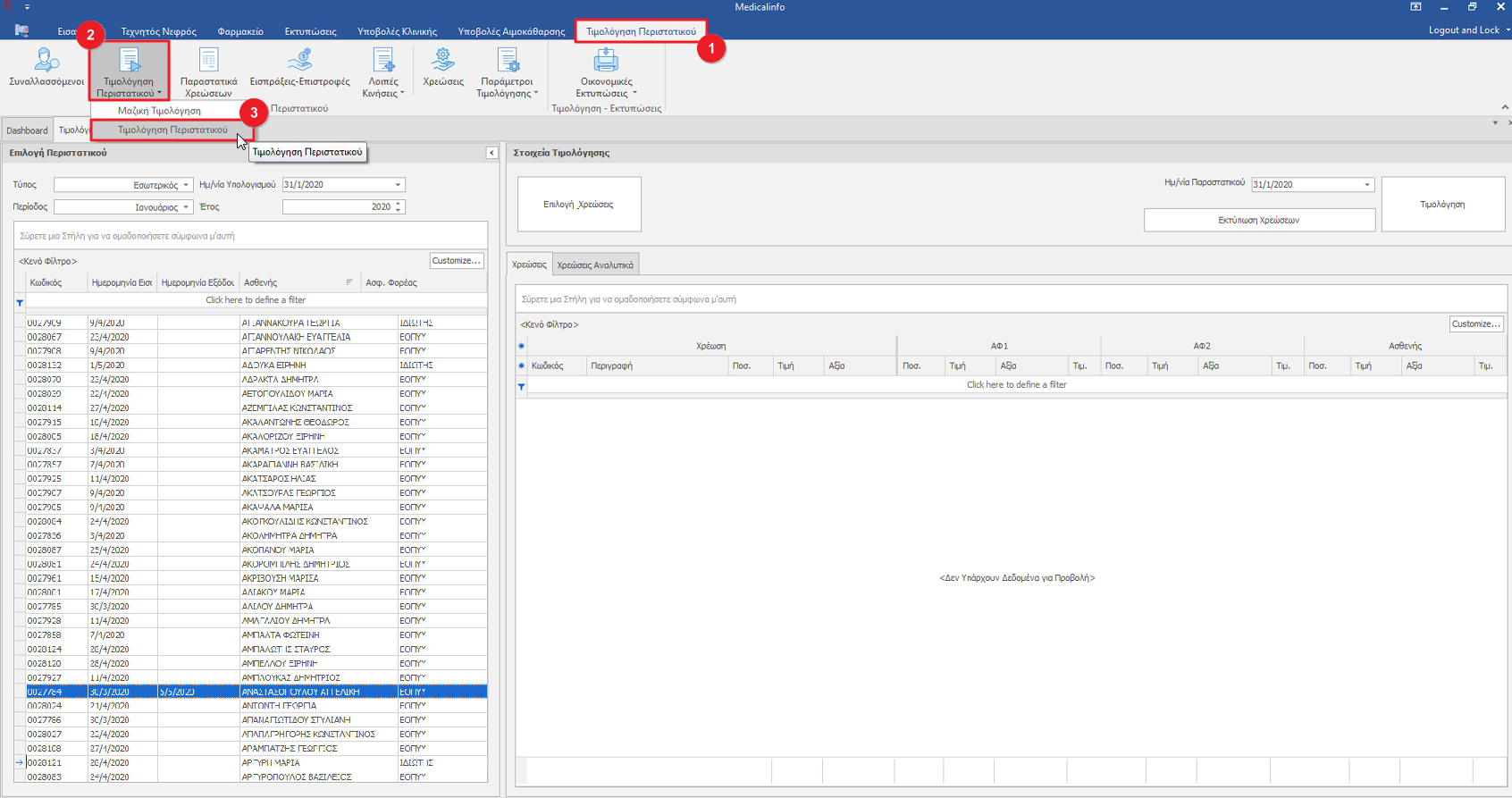Select Μαζική Τιμολόγηση menu entry

[x=159, y=111]
